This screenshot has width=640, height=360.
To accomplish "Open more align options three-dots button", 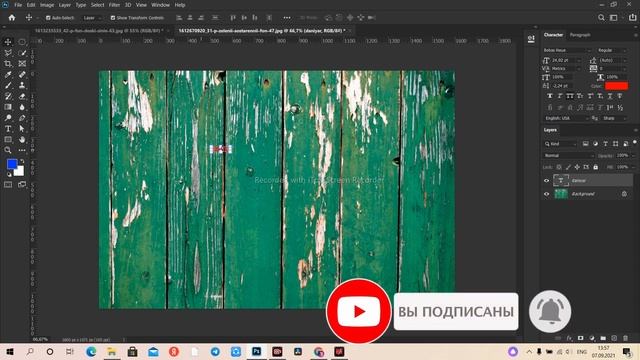I will click(287, 18).
